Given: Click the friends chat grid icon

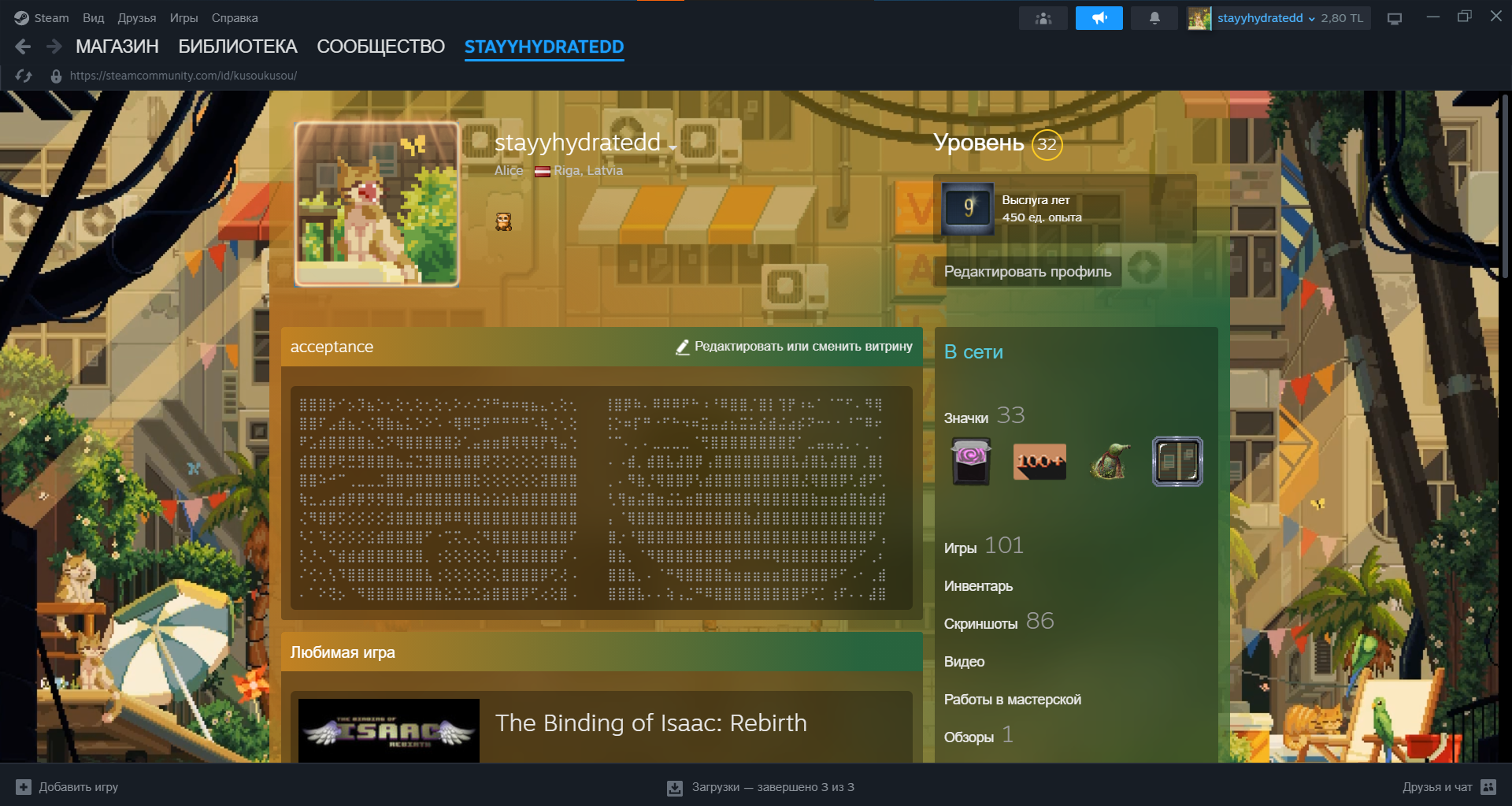Looking at the screenshot, I should tap(1488, 787).
